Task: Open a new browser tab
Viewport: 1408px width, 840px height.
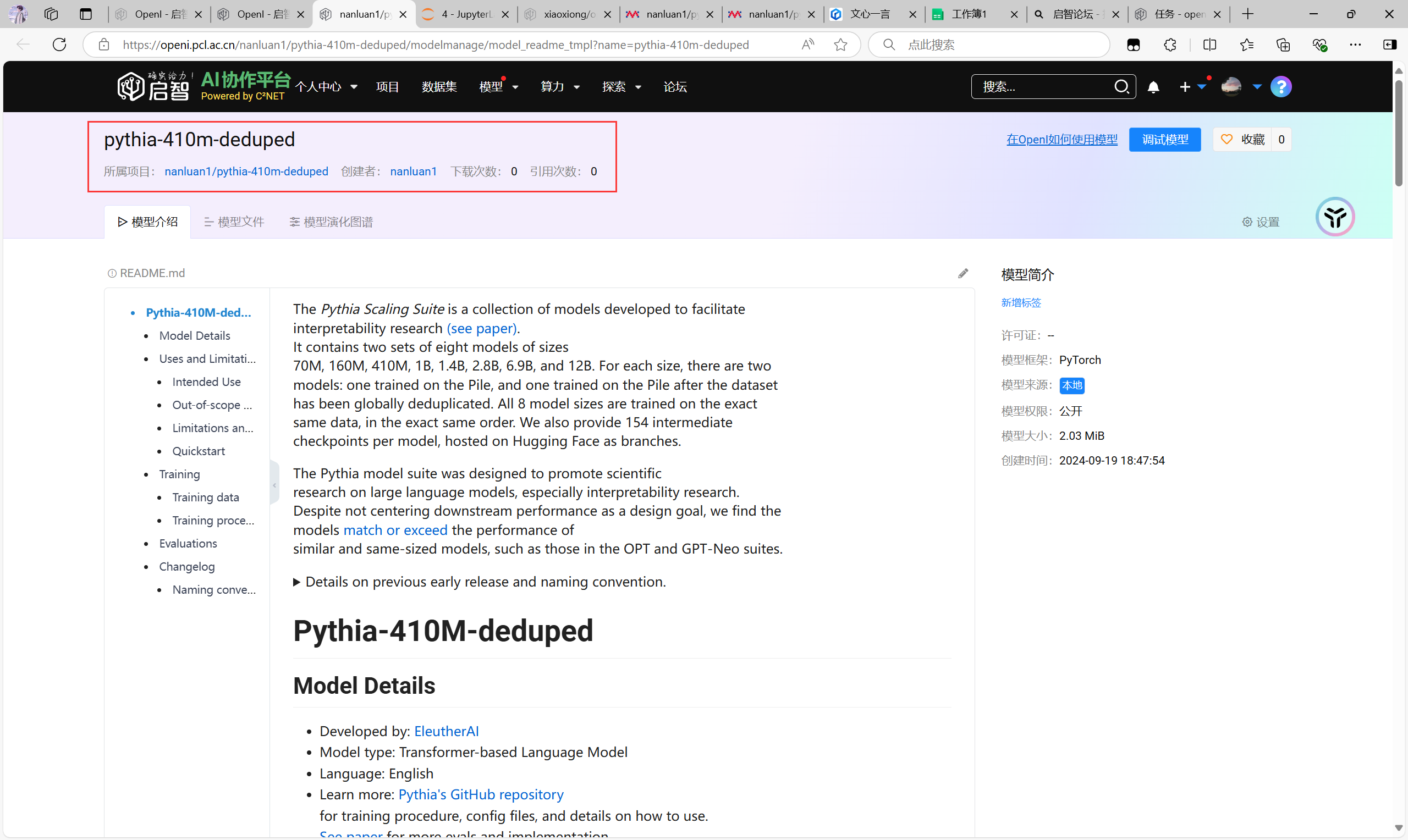Action: 1248,14
